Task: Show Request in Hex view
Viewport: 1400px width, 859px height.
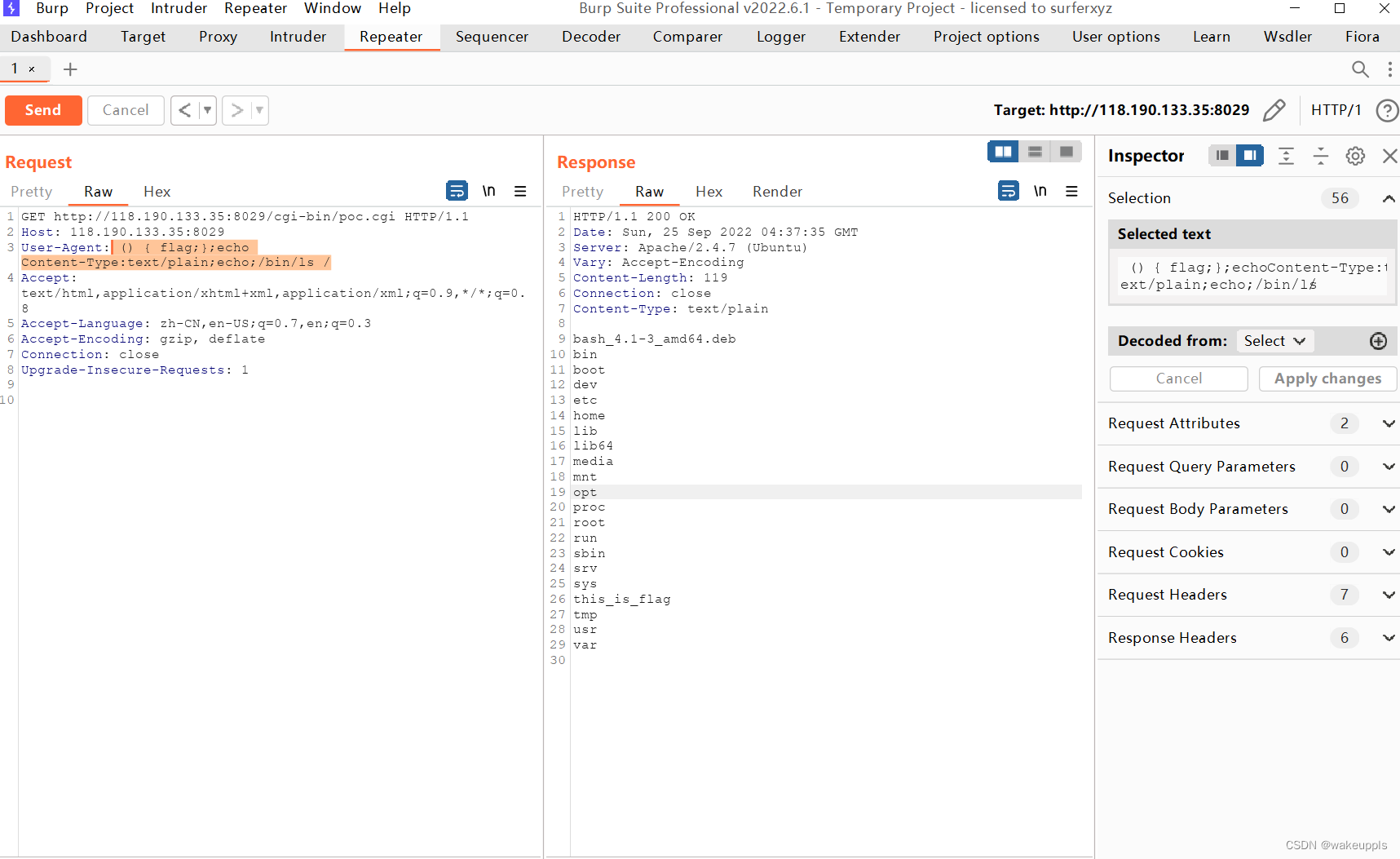Action: [x=157, y=192]
